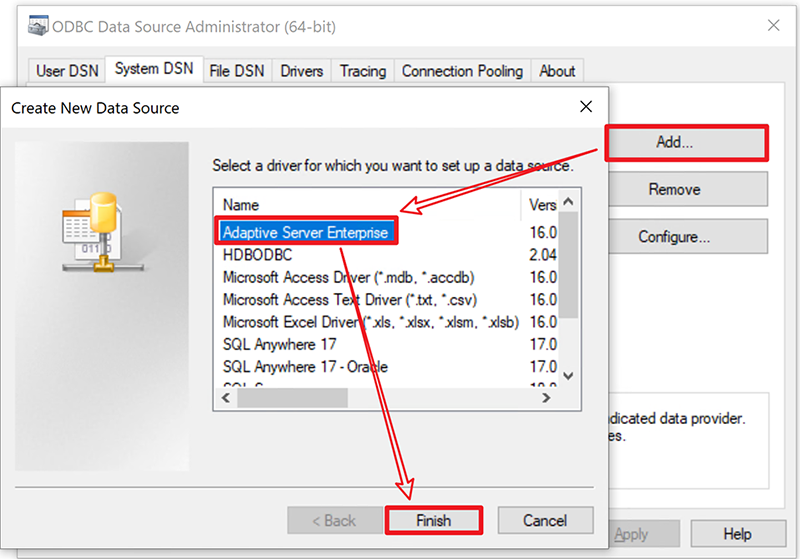Screen dimensions: 800x559
Task: Select the Drivers tab
Action: (x=301, y=71)
